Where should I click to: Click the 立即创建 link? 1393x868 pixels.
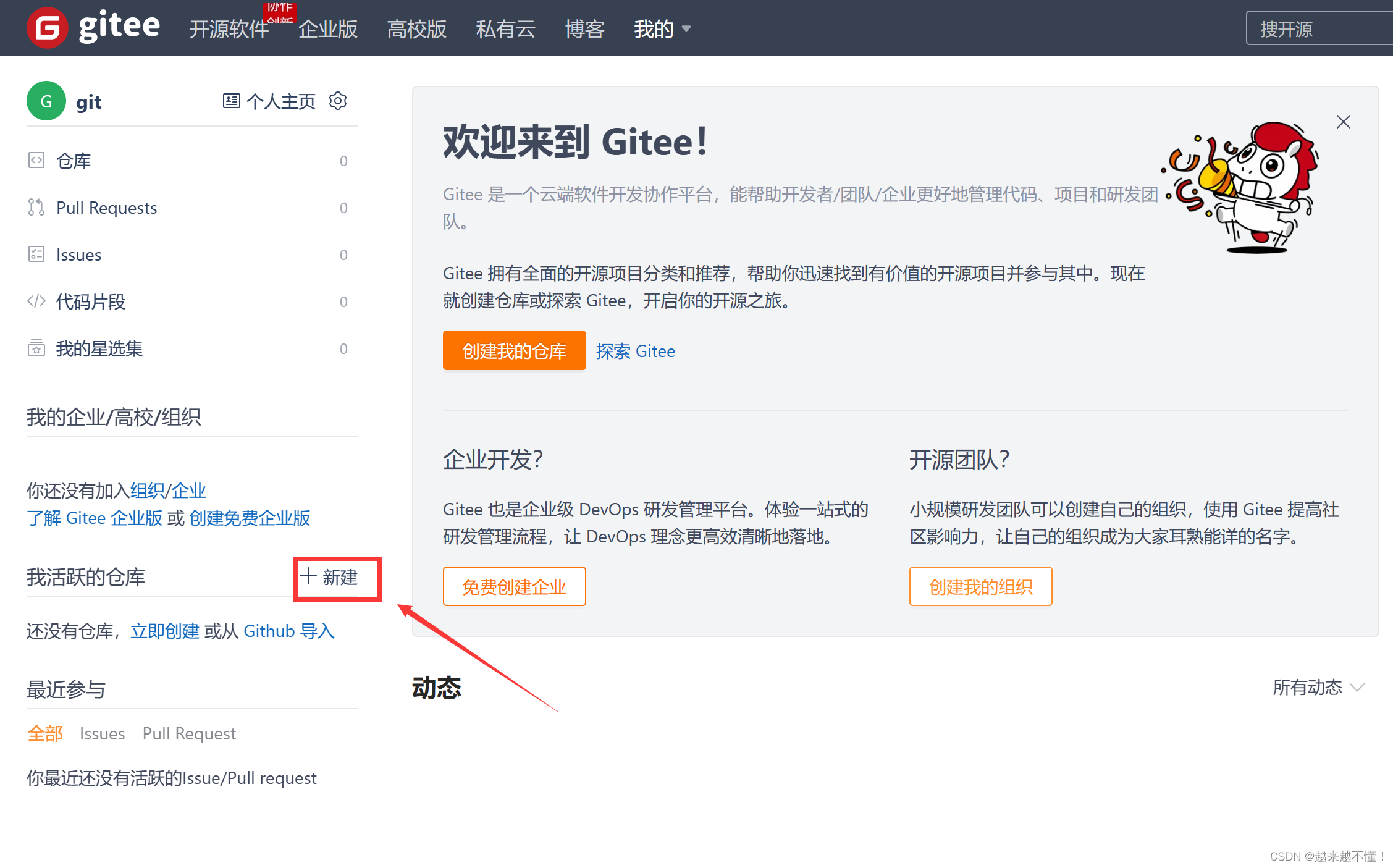[x=165, y=631]
